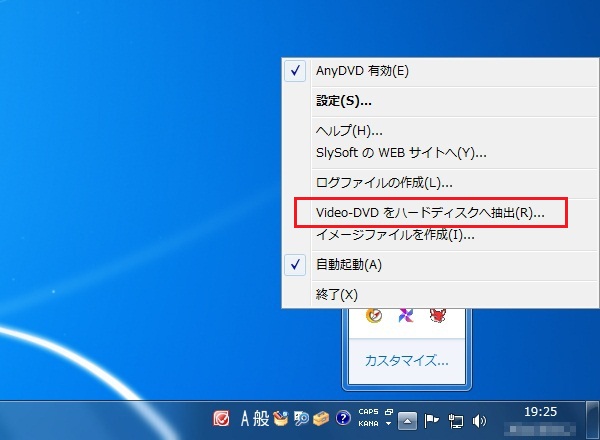The width and height of the screenshot is (600, 440).
Task: Click the orange compass tray popup icon
Action: click(374, 316)
